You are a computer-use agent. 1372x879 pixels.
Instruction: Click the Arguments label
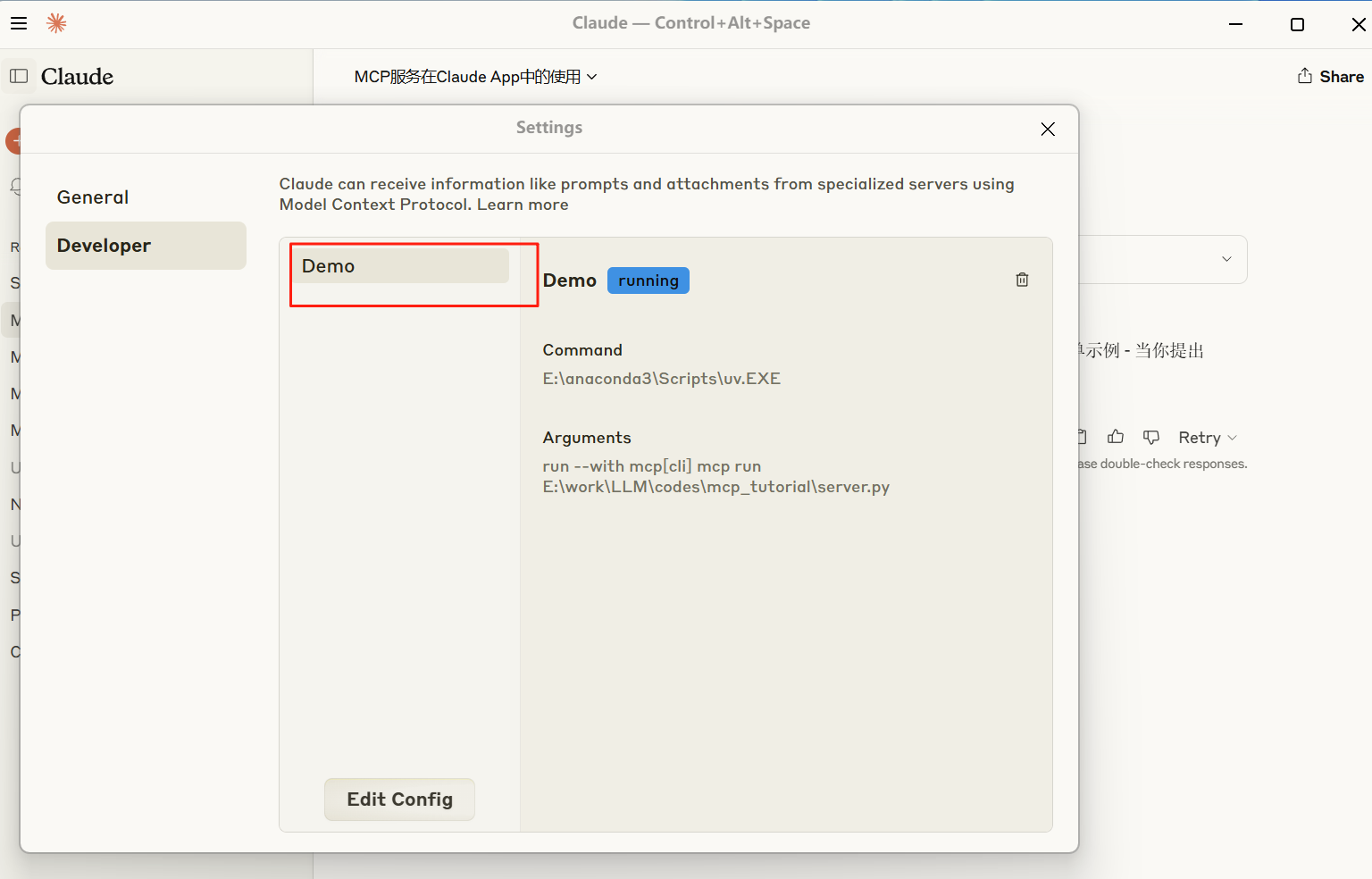tap(587, 438)
